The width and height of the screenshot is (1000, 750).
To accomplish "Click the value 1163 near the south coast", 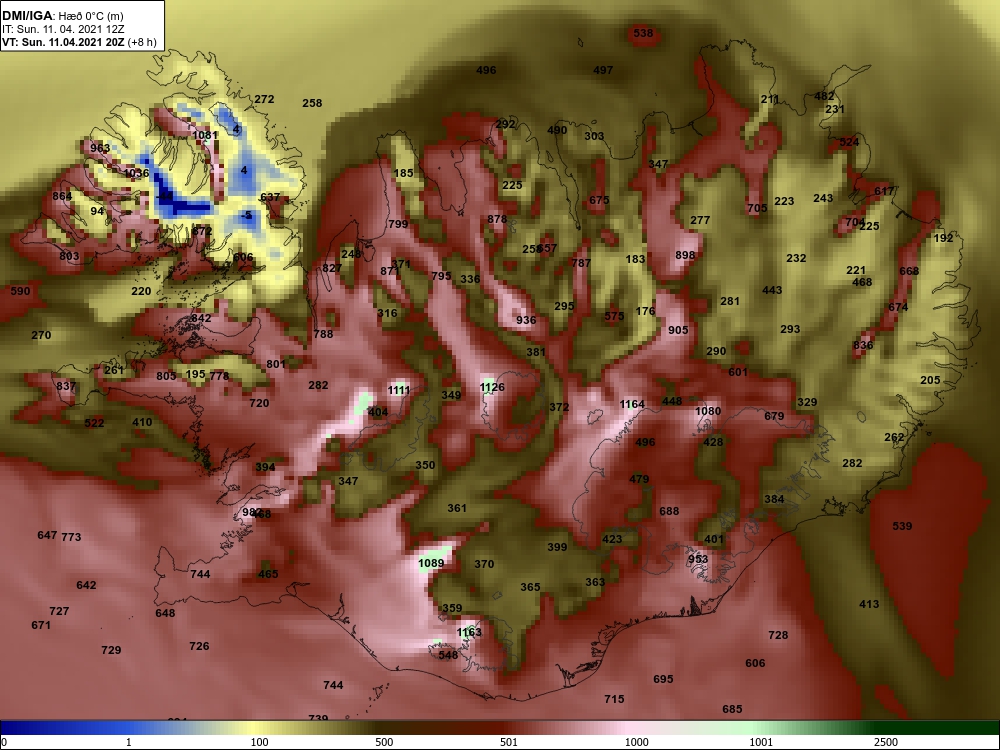I will (x=469, y=632).
